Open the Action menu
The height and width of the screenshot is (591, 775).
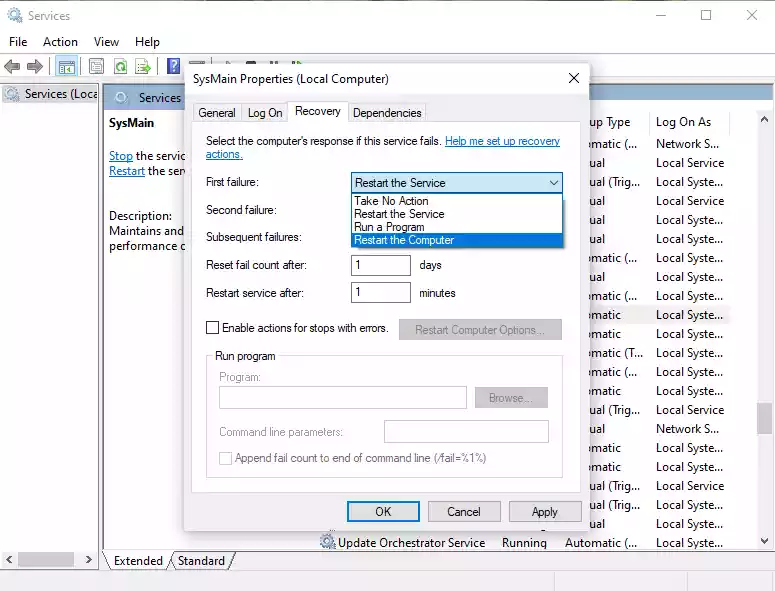[60, 42]
